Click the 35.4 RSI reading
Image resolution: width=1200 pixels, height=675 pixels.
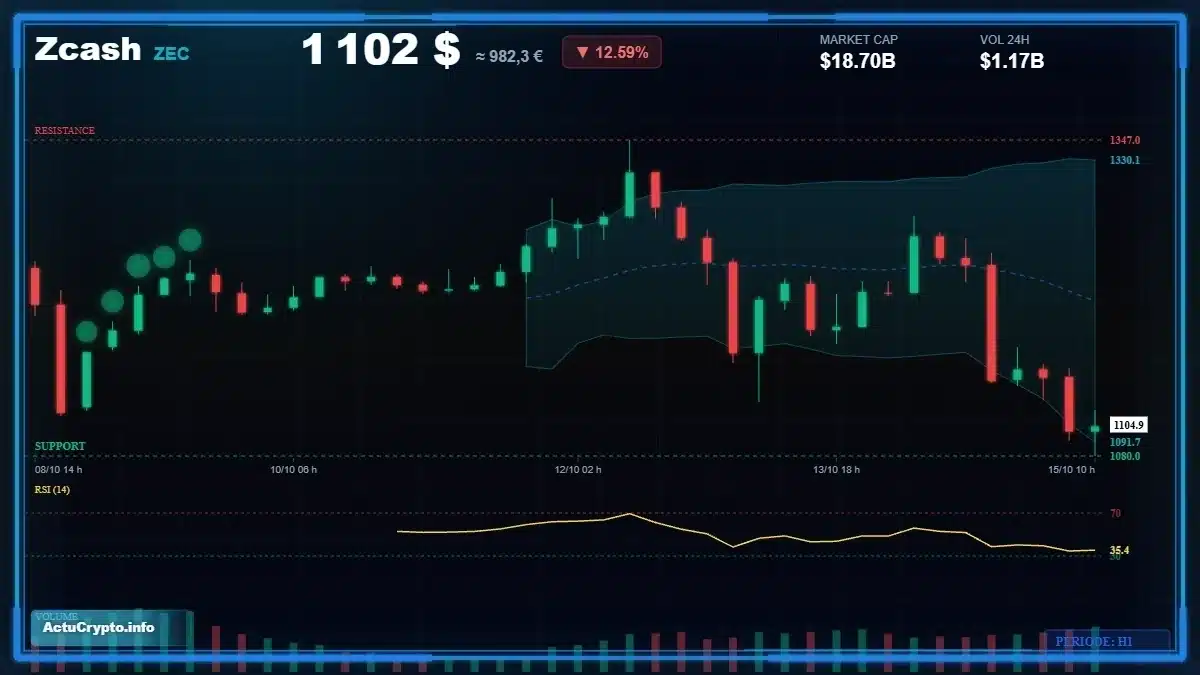1120,550
